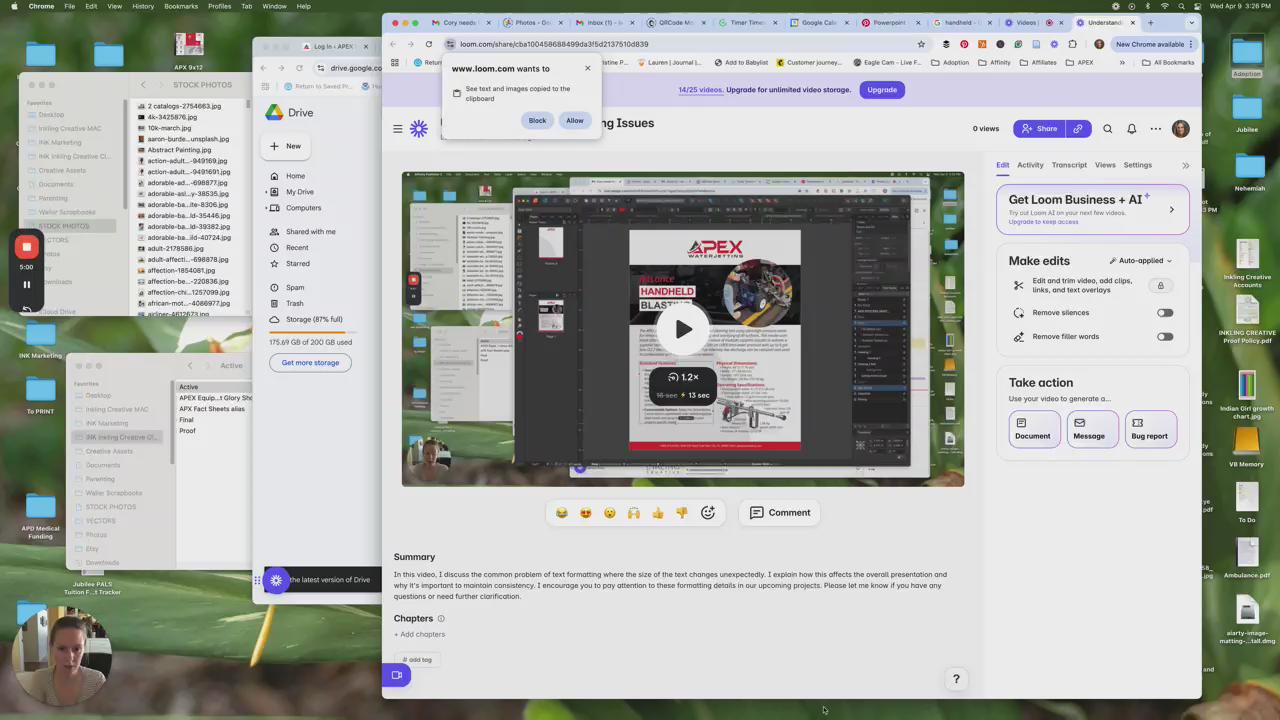The height and width of the screenshot is (720, 1280).
Task: Click the add tag field
Action: tap(418, 660)
